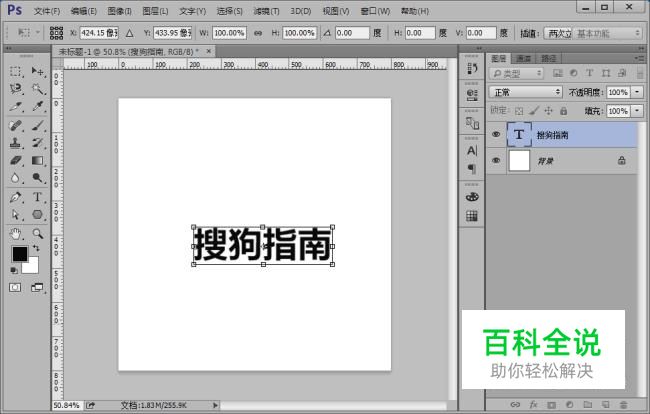Toggle lock image pixels brush icon
This screenshot has height=414, width=650.
click(534, 111)
